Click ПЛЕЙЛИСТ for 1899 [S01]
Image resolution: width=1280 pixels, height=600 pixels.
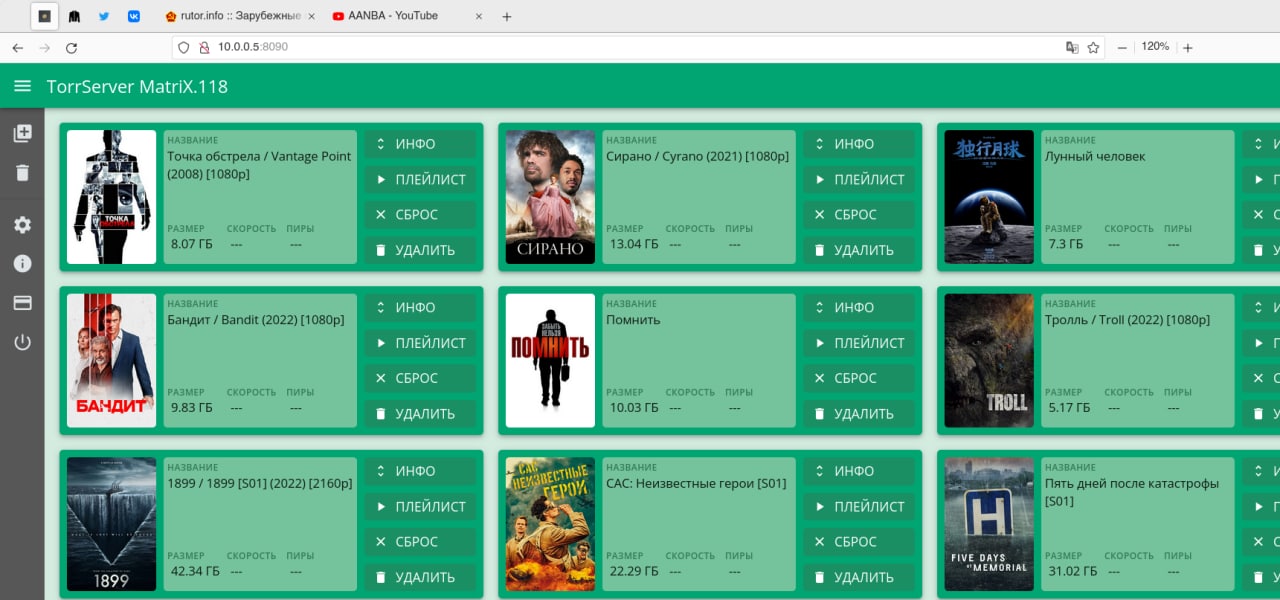click(x=419, y=506)
